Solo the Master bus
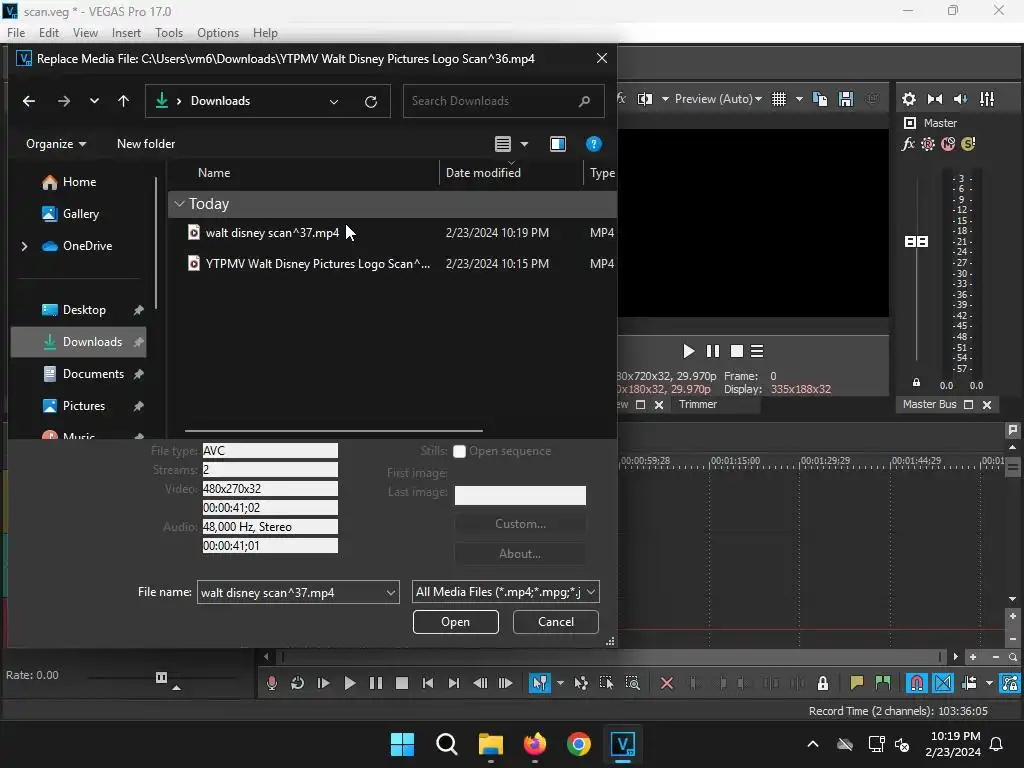This screenshot has height=768, width=1024. pyautogui.click(x=968, y=144)
